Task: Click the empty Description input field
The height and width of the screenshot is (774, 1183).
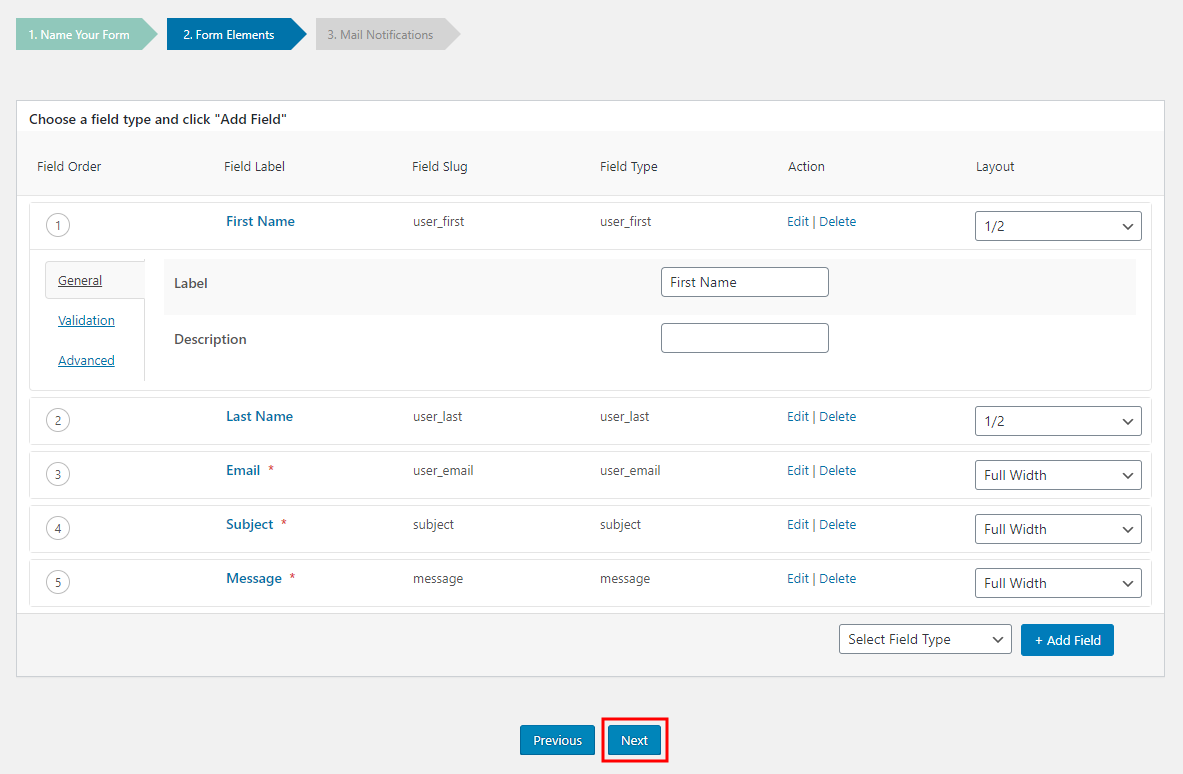Action: pos(744,337)
